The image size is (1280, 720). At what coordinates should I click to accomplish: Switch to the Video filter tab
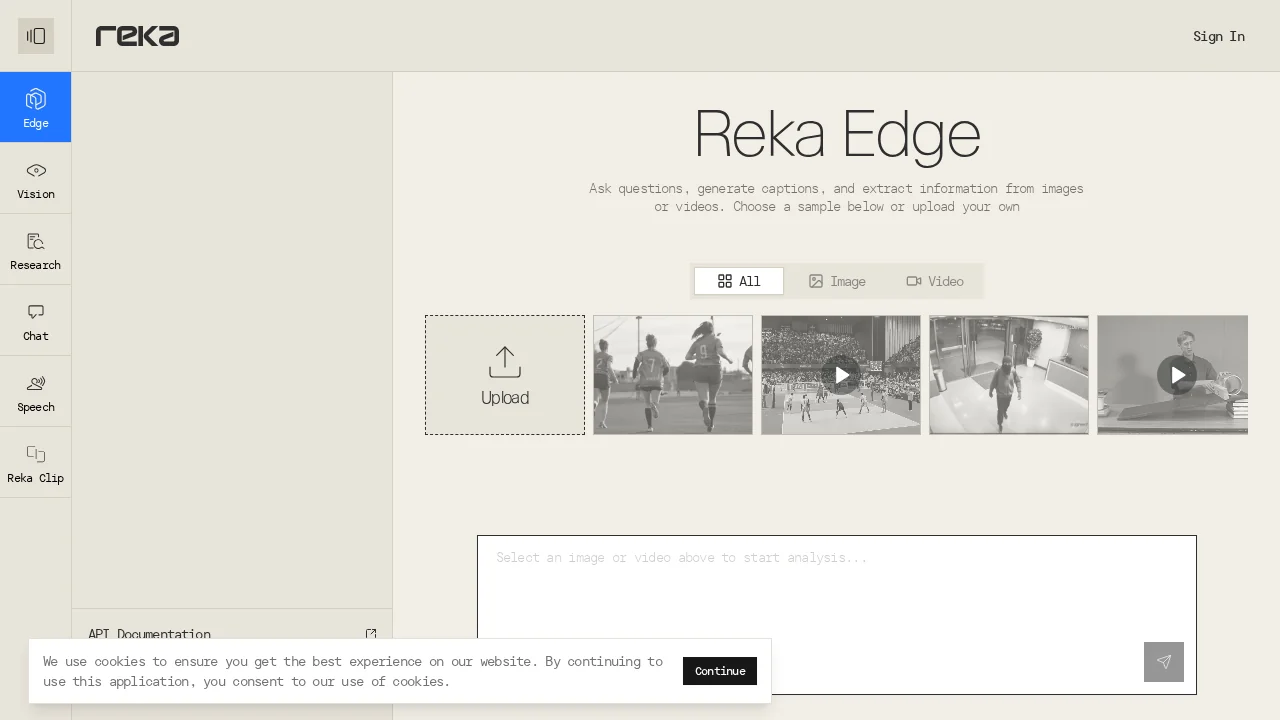point(934,281)
